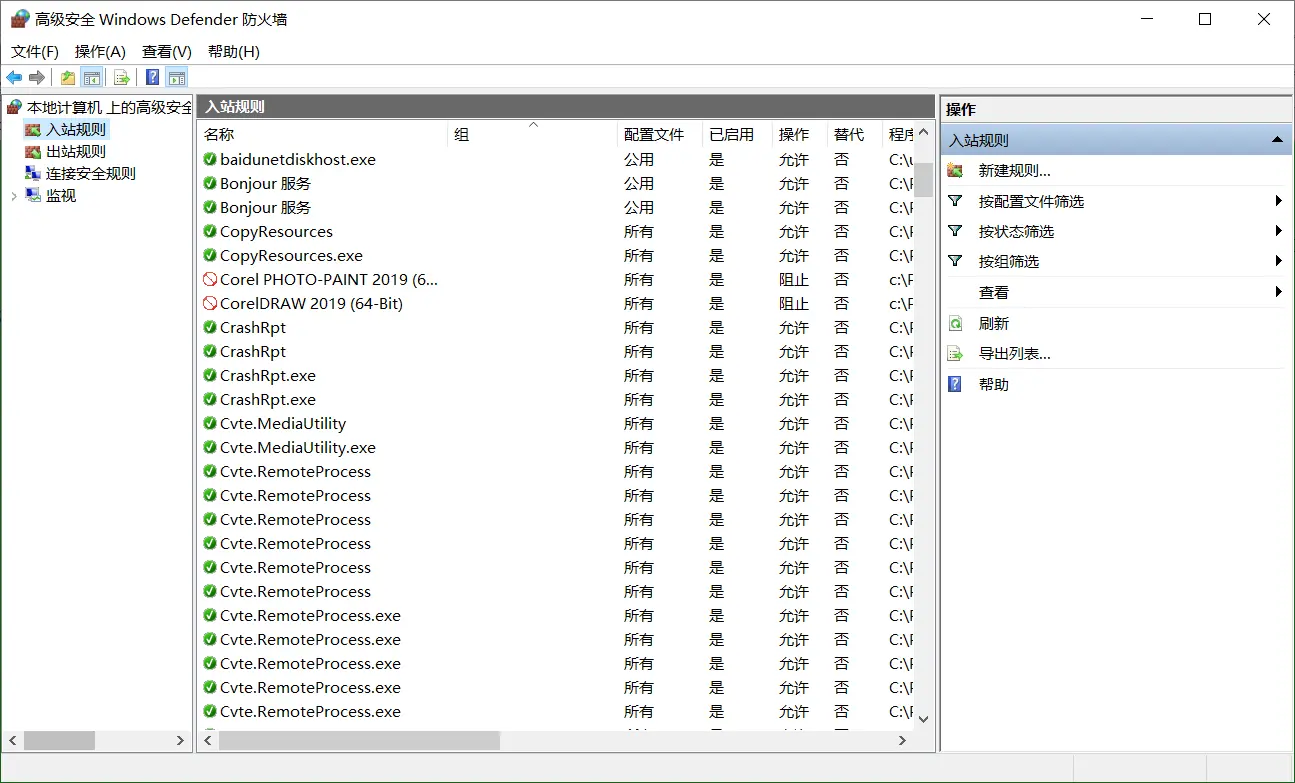Sort by the 已启用 column header

(x=738, y=135)
